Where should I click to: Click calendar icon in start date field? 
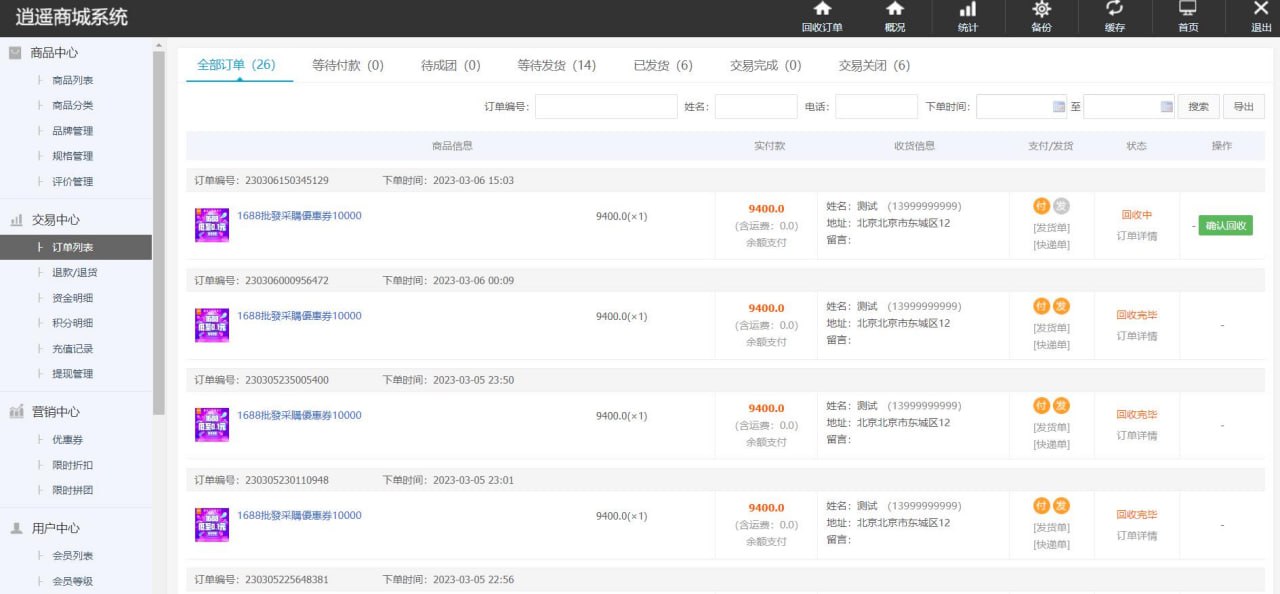[x=1059, y=107]
